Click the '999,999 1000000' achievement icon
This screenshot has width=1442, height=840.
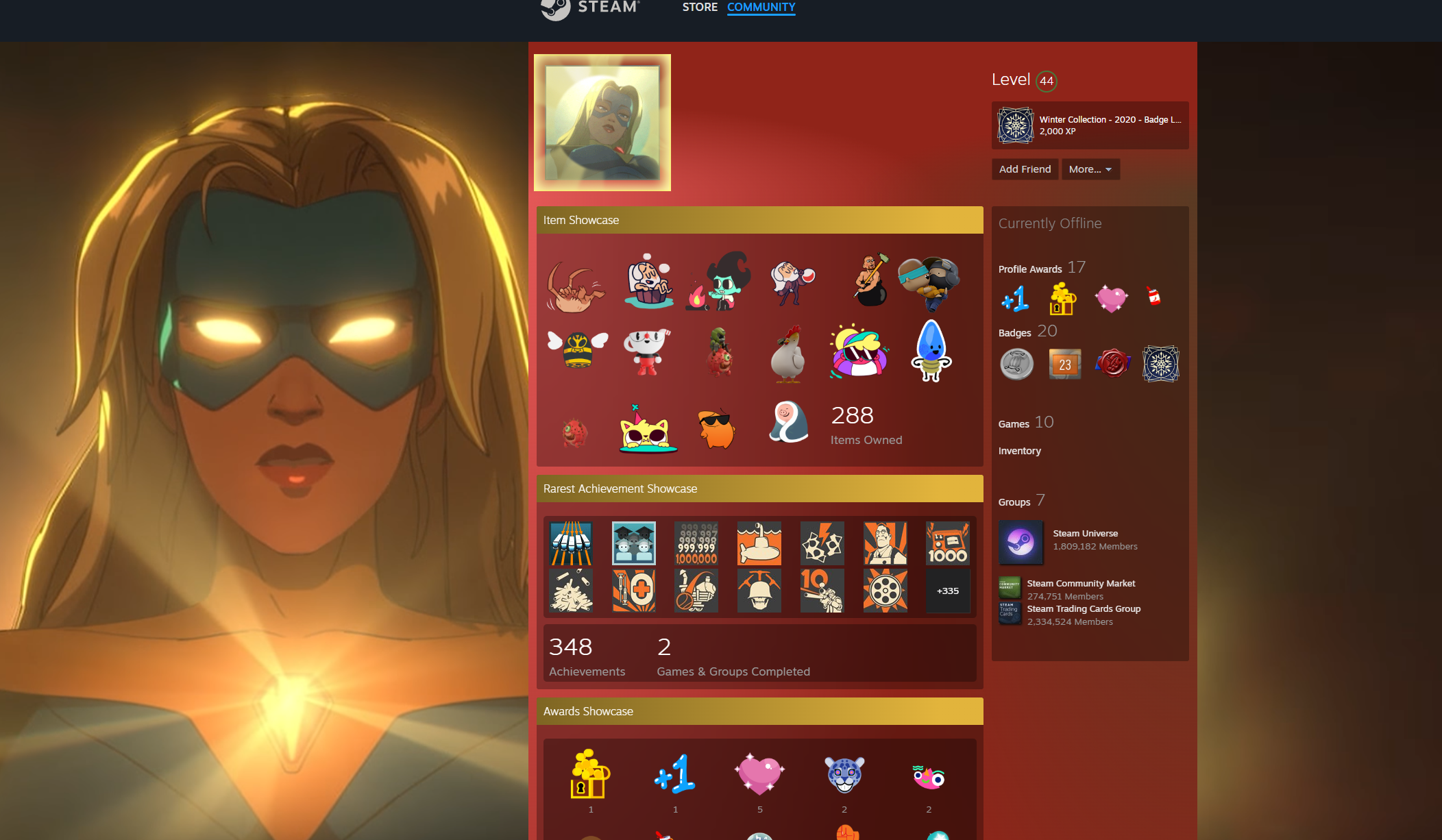tap(696, 543)
